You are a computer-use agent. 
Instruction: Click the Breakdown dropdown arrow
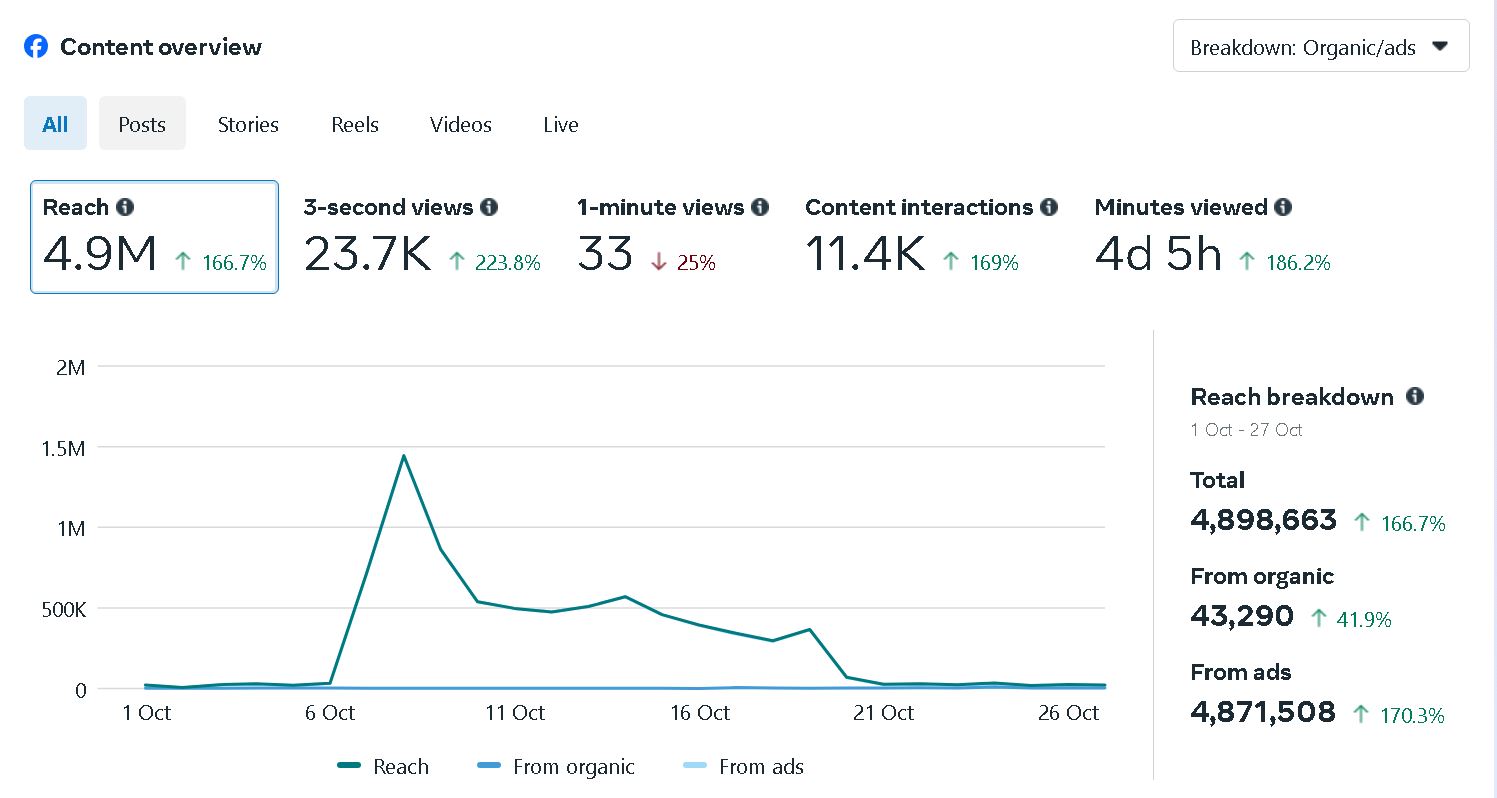1440,46
